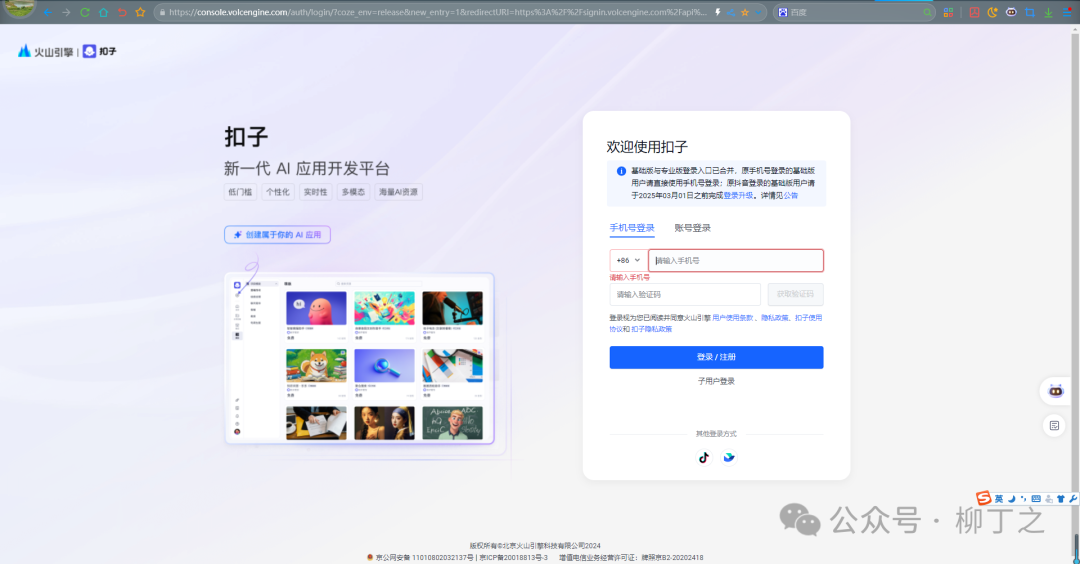Click the magnifying glass thumbnail in preview
This screenshot has width=1080, height=564.
pos(384,366)
